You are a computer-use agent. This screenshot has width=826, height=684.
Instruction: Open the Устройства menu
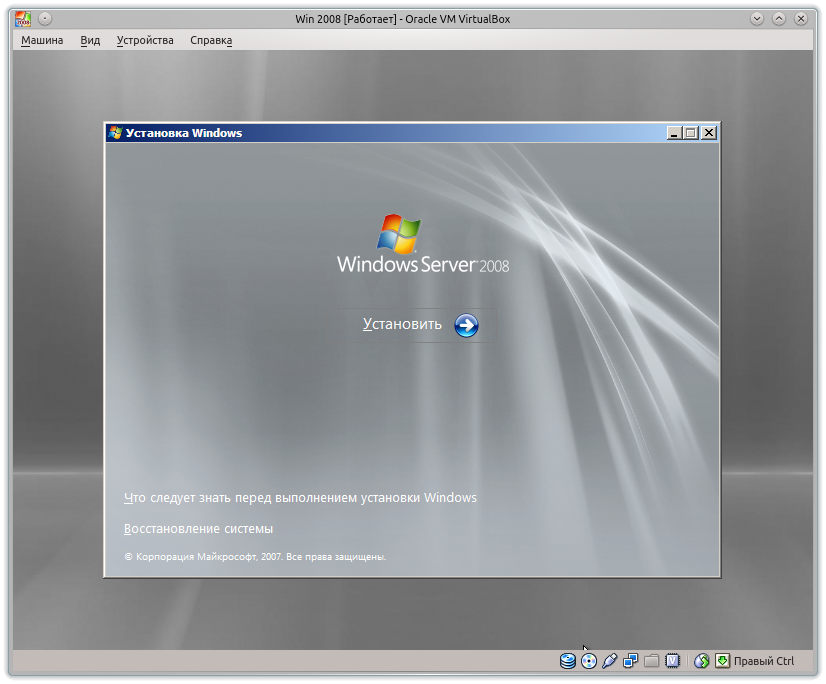coord(144,40)
